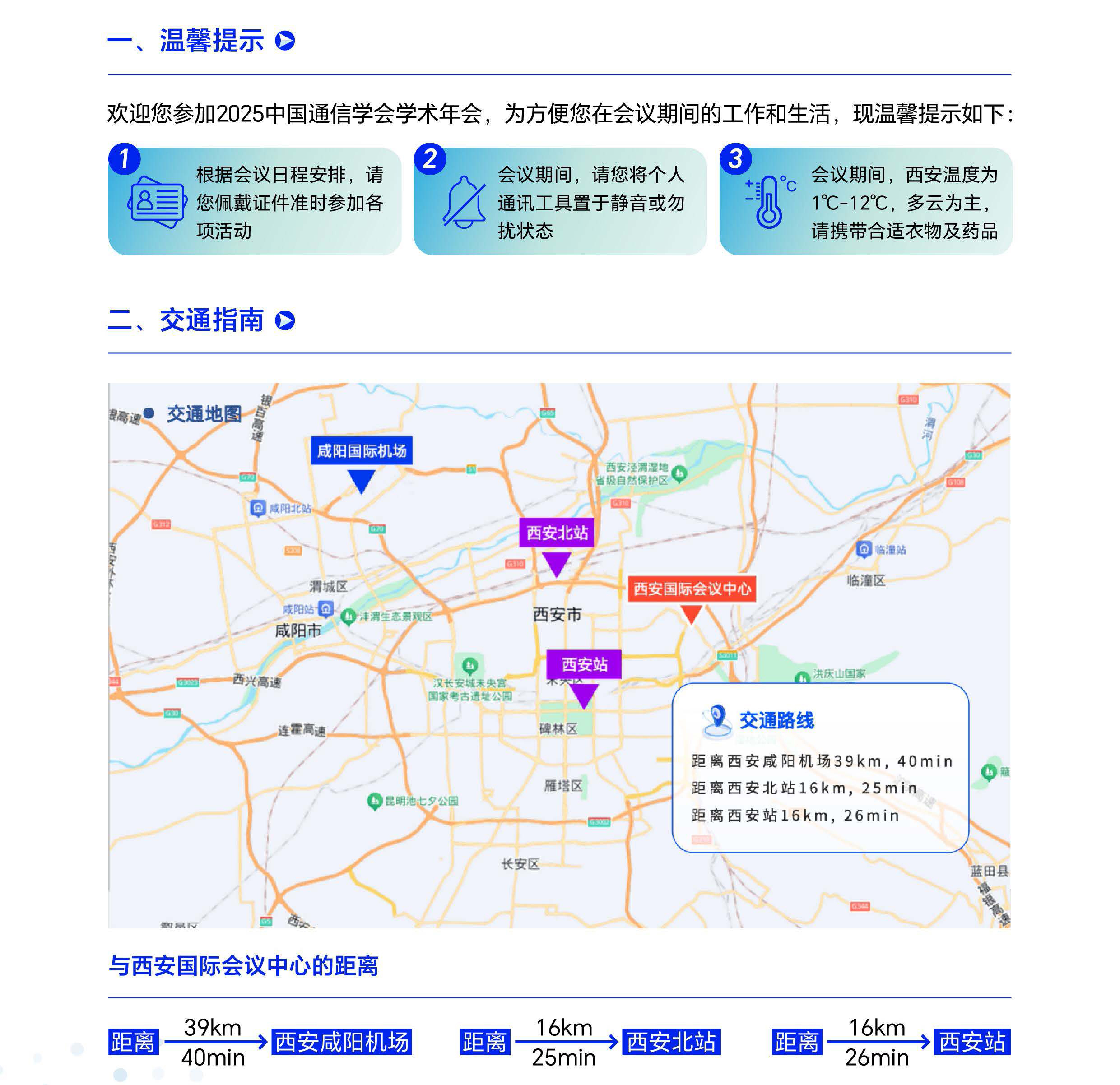Click the 昆明池七夕公园 park icon on the map
The height and width of the screenshot is (1085, 1120).
(x=374, y=801)
